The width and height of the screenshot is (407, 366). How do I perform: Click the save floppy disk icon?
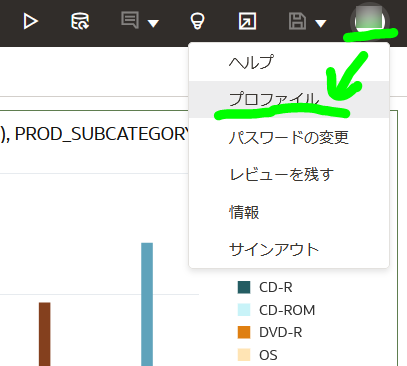point(297,21)
